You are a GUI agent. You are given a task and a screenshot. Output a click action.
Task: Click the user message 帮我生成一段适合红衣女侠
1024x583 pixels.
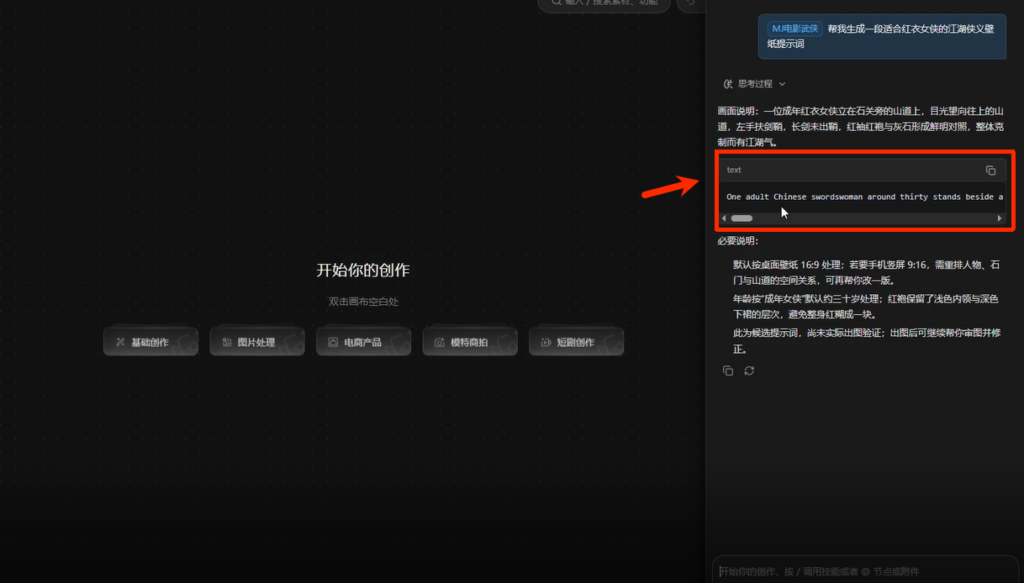click(x=880, y=37)
